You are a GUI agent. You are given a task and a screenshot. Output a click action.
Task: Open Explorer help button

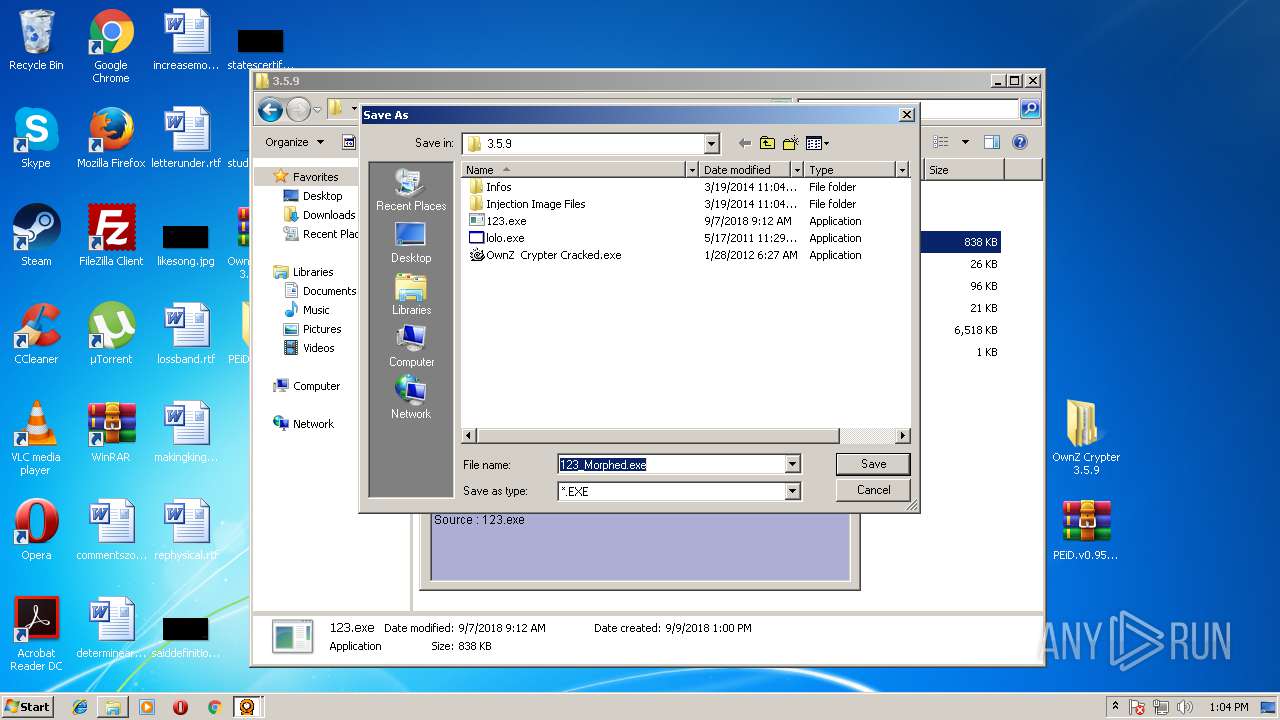(1020, 142)
